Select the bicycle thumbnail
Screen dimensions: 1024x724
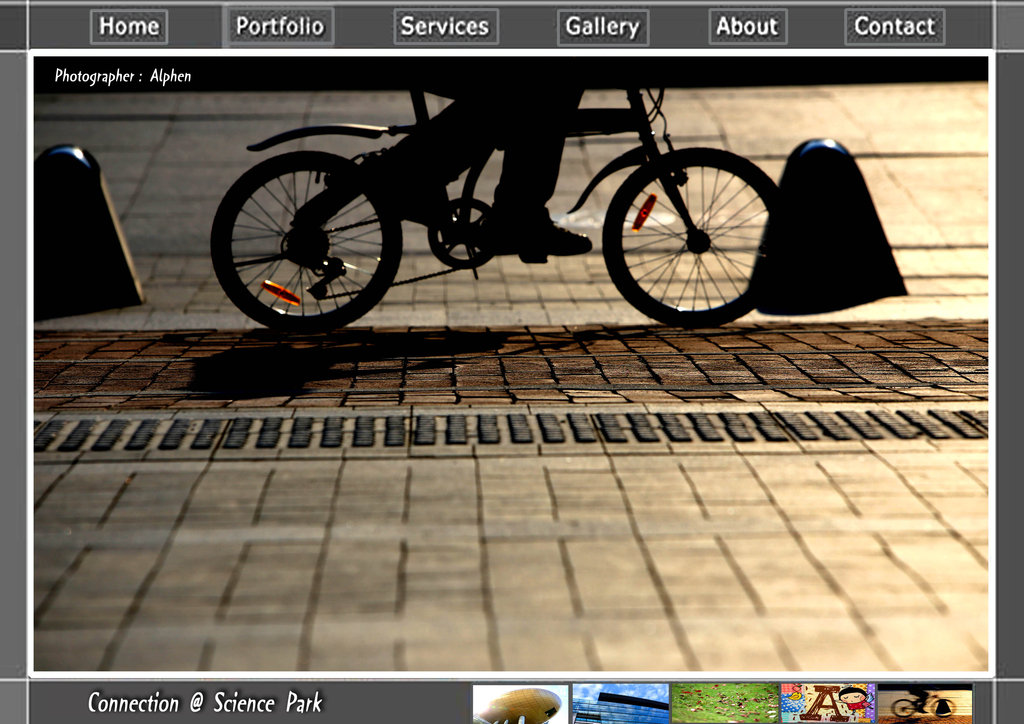click(925, 704)
